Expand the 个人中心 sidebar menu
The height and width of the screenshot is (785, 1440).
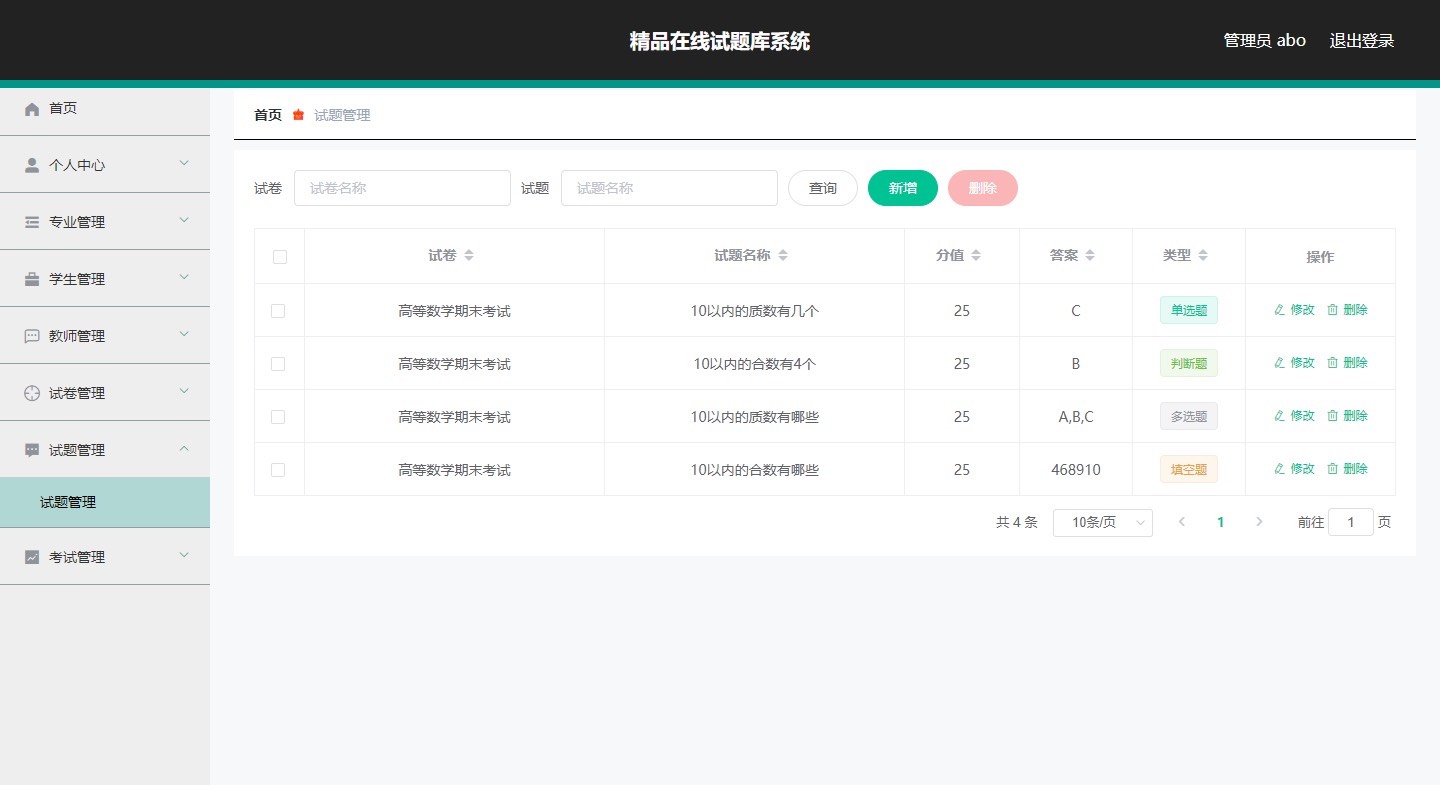[x=105, y=165]
